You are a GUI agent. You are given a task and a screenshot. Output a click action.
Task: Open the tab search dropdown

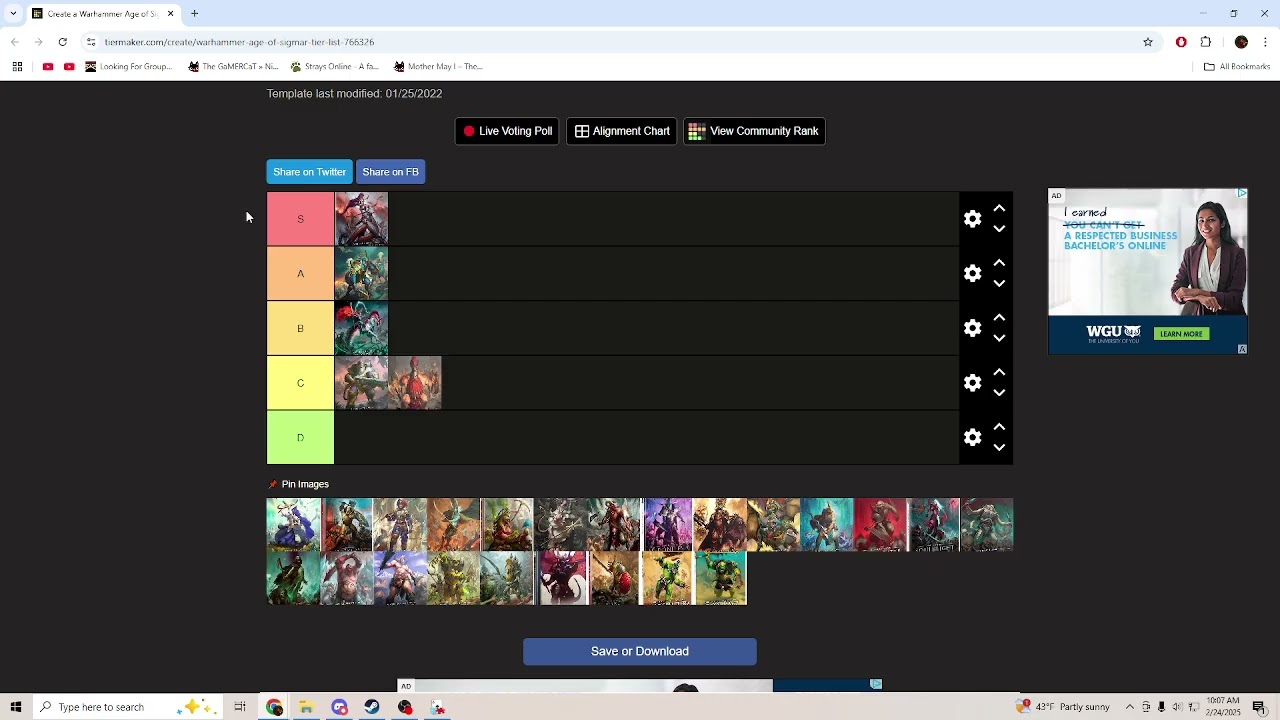click(x=13, y=14)
